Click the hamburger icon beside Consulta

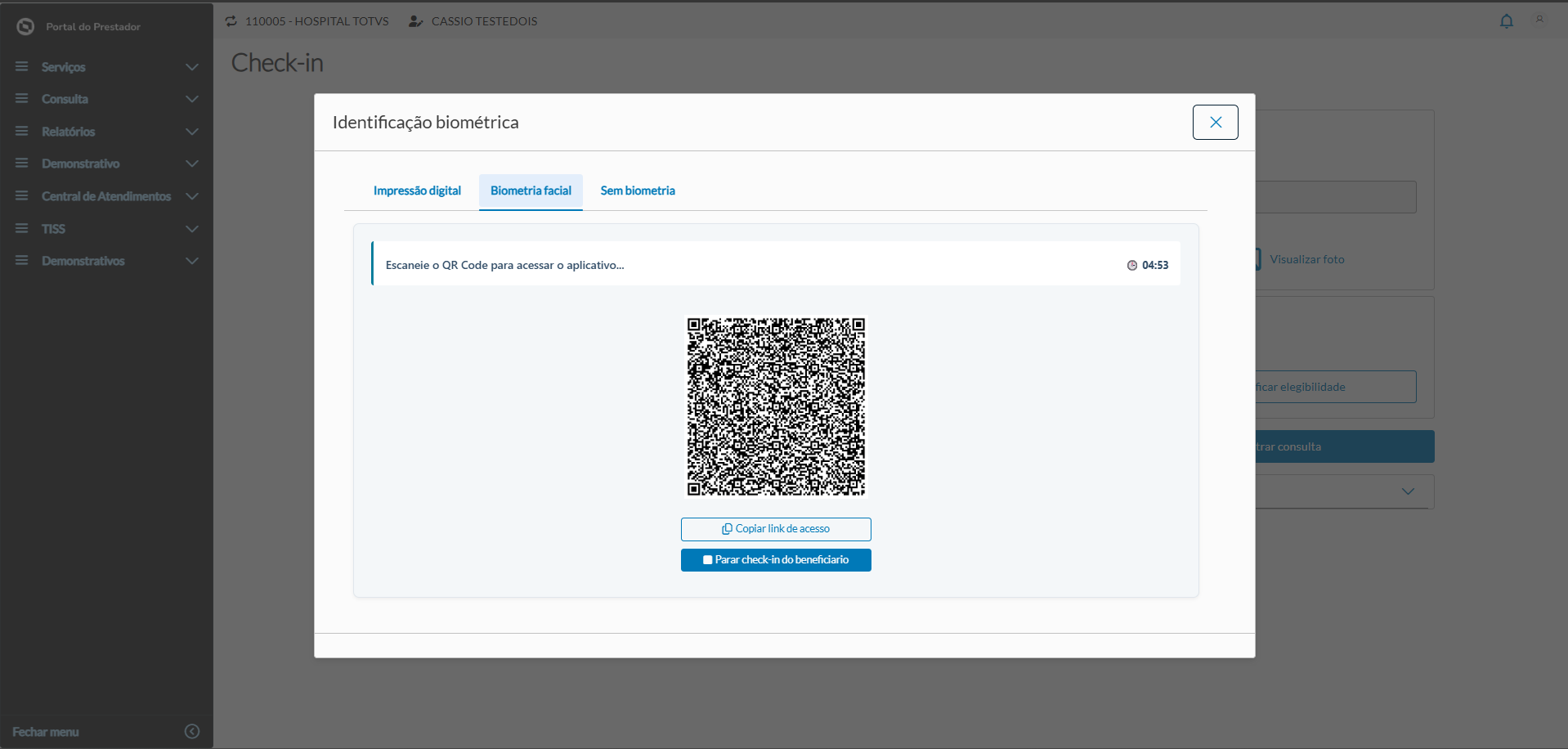coord(22,99)
